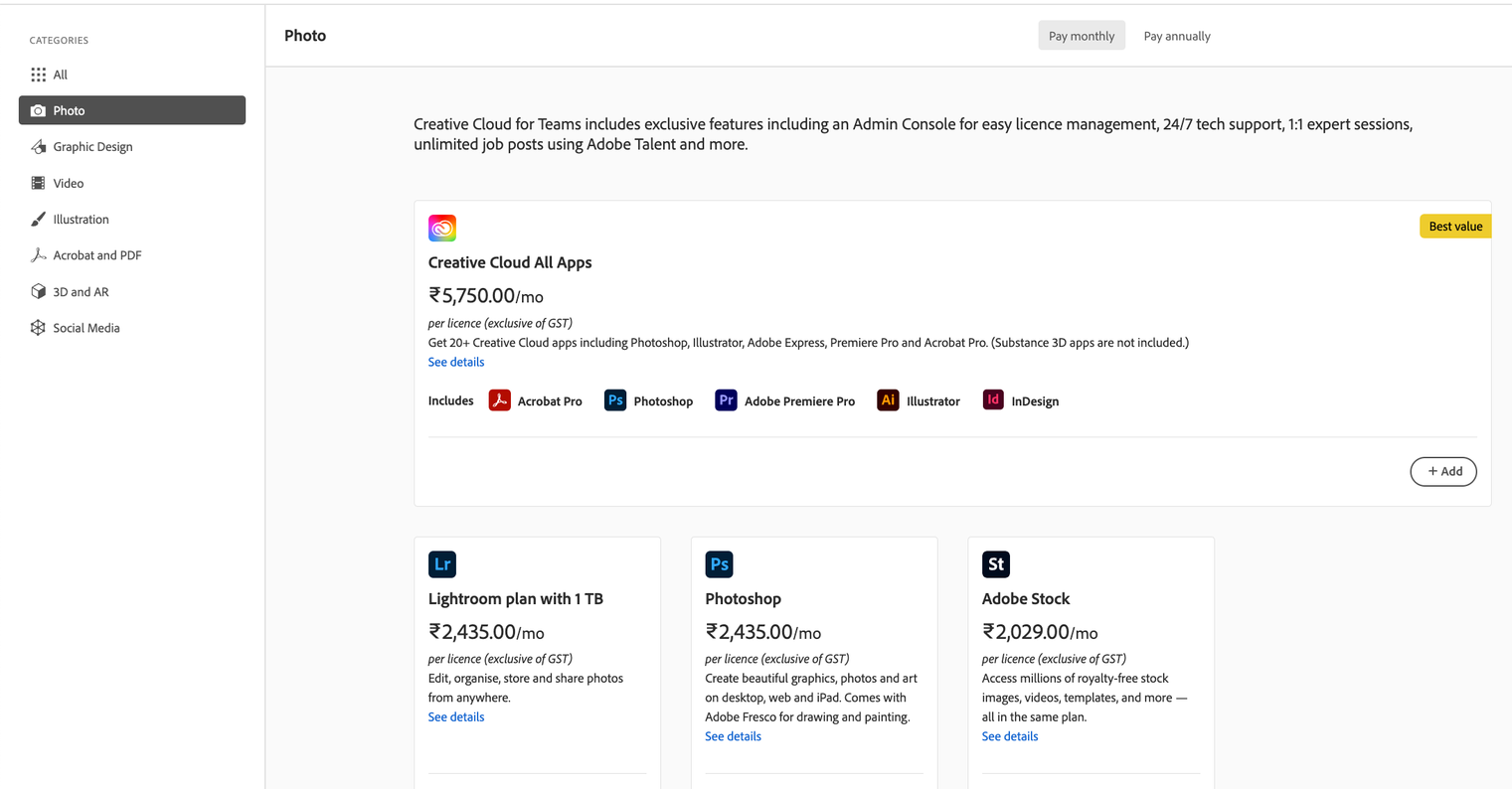The height and width of the screenshot is (789, 1512).
Task: Switch billing to Pay monthly
Action: pyautogui.click(x=1082, y=36)
